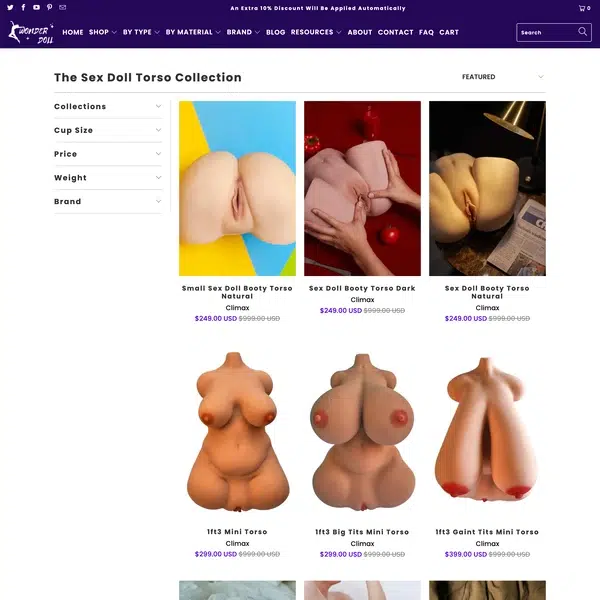Image resolution: width=600 pixels, height=600 pixels.
Task: Expand the Brand filter in sidebar
Action: (x=108, y=201)
